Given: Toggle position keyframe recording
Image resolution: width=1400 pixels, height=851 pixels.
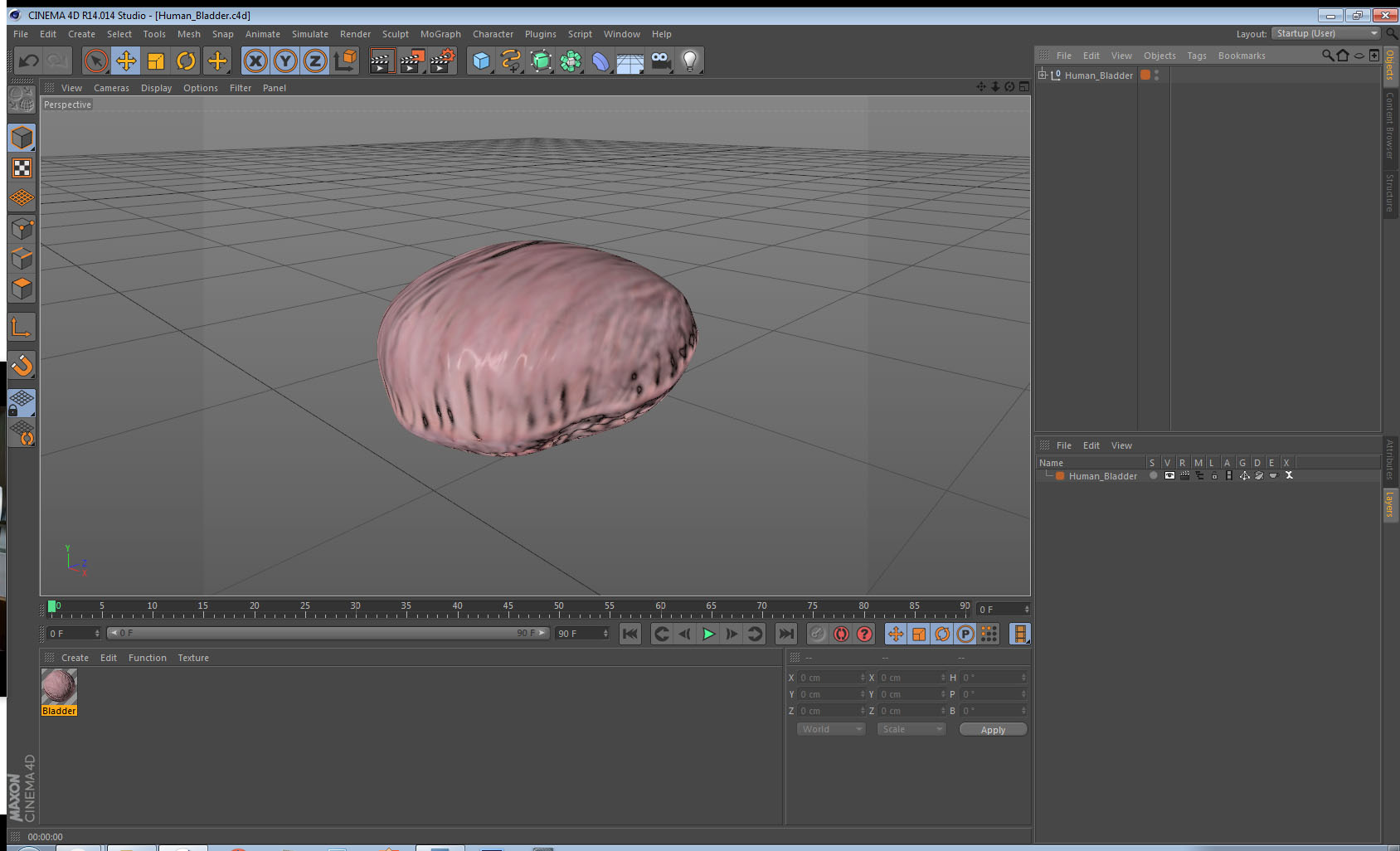Looking at the screenshot, I should pos(896,634).
